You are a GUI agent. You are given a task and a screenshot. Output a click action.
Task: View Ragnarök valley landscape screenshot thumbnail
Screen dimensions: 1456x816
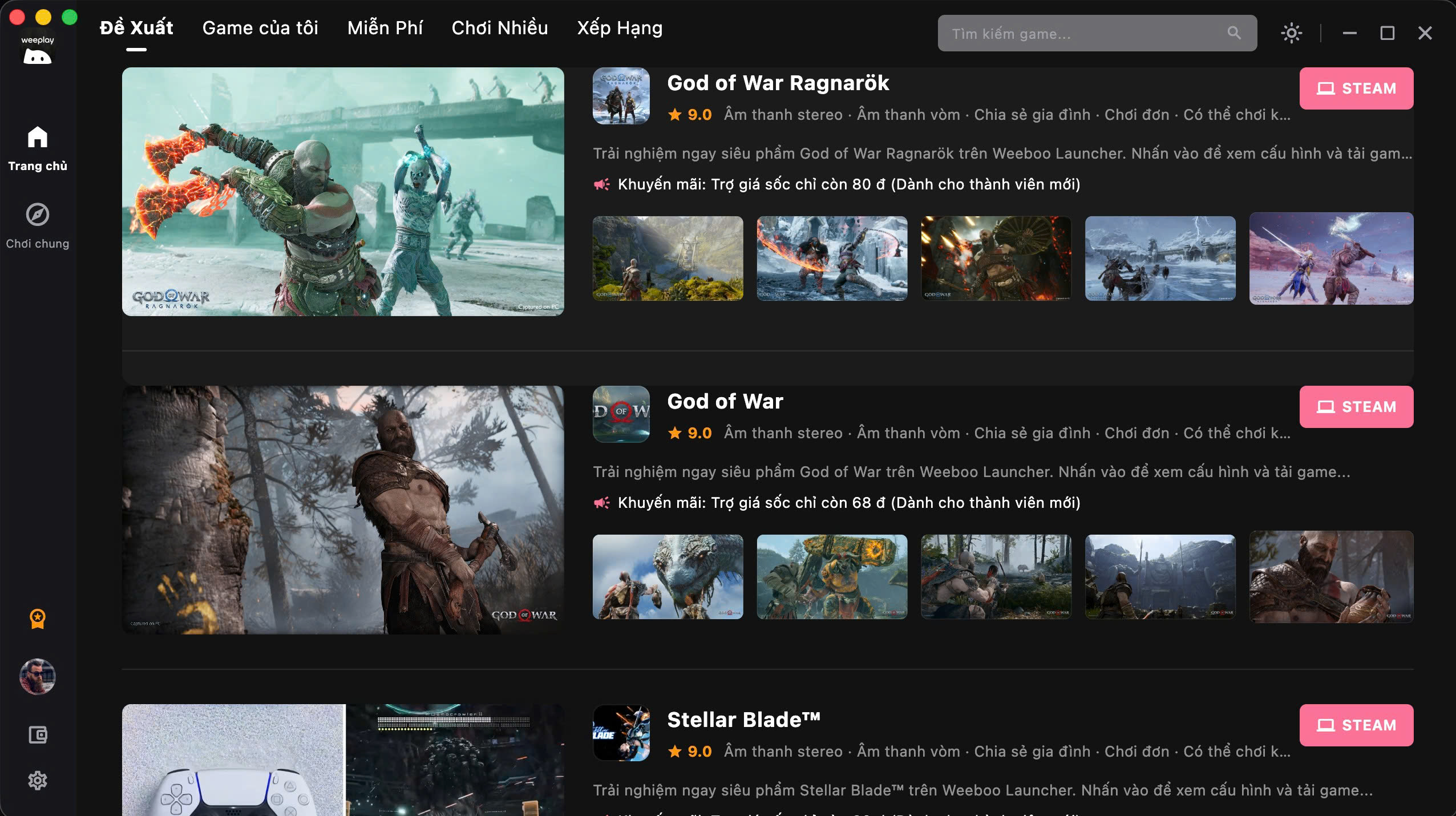click(668, 258)
